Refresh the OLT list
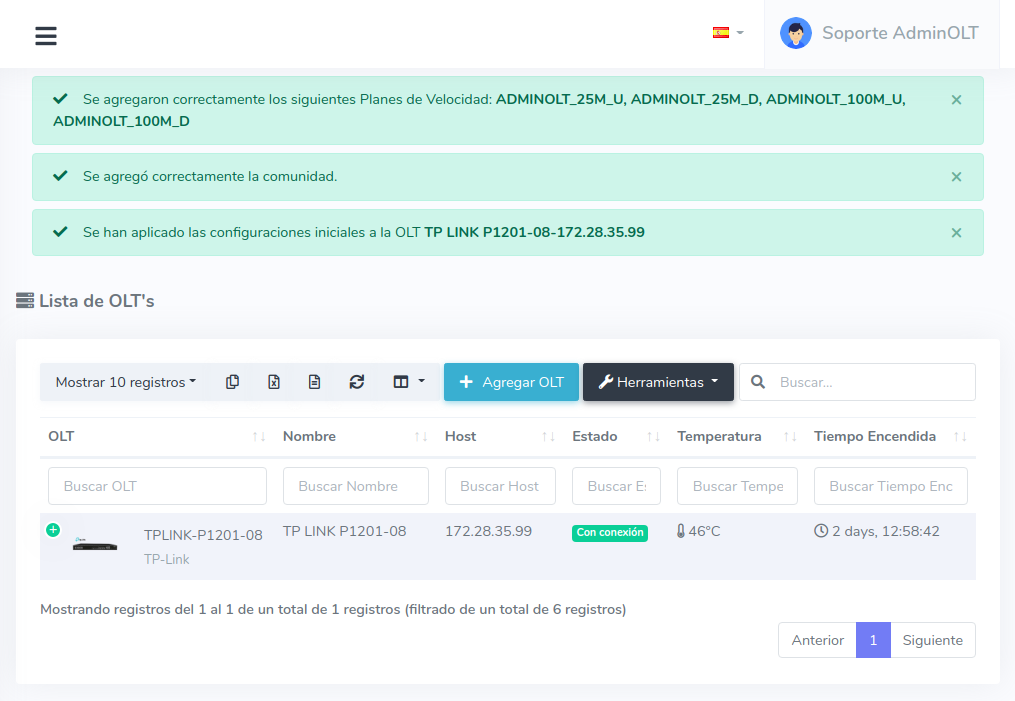Viewport: 1015px width, 701px height. tap(357, 382)
